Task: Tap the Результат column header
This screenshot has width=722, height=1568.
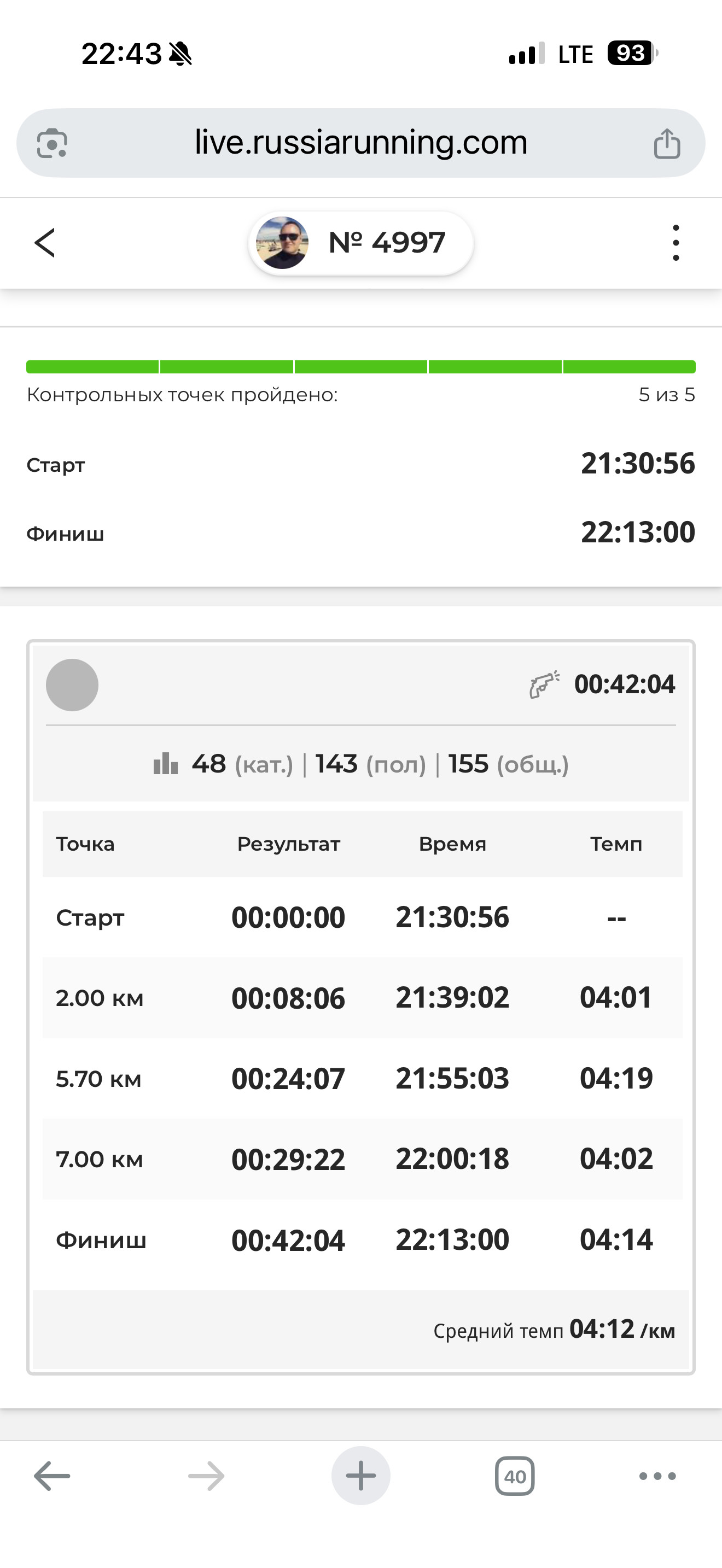Action: (289, 844)
